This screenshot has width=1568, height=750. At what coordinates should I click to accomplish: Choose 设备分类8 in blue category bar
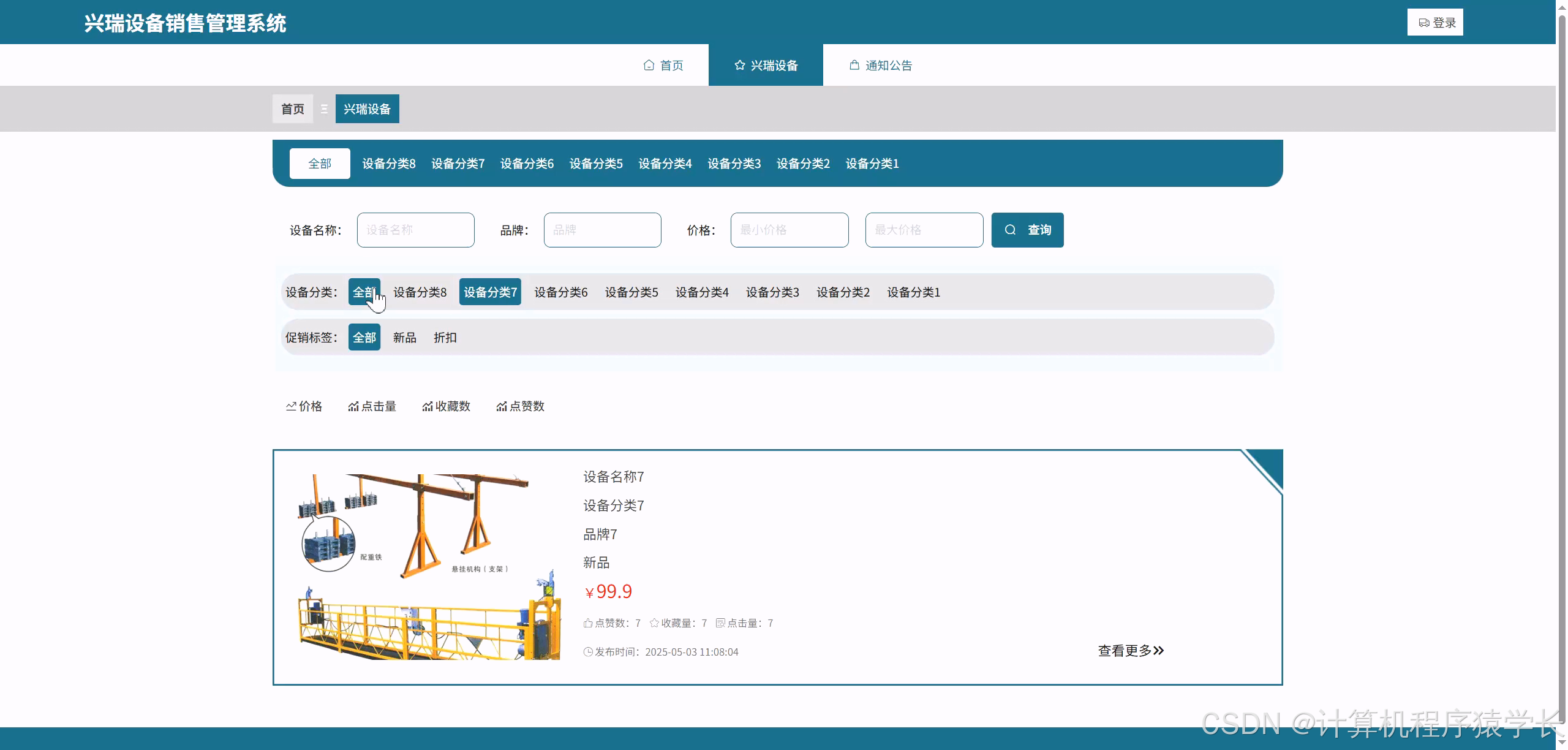click(x=389, y=164)
